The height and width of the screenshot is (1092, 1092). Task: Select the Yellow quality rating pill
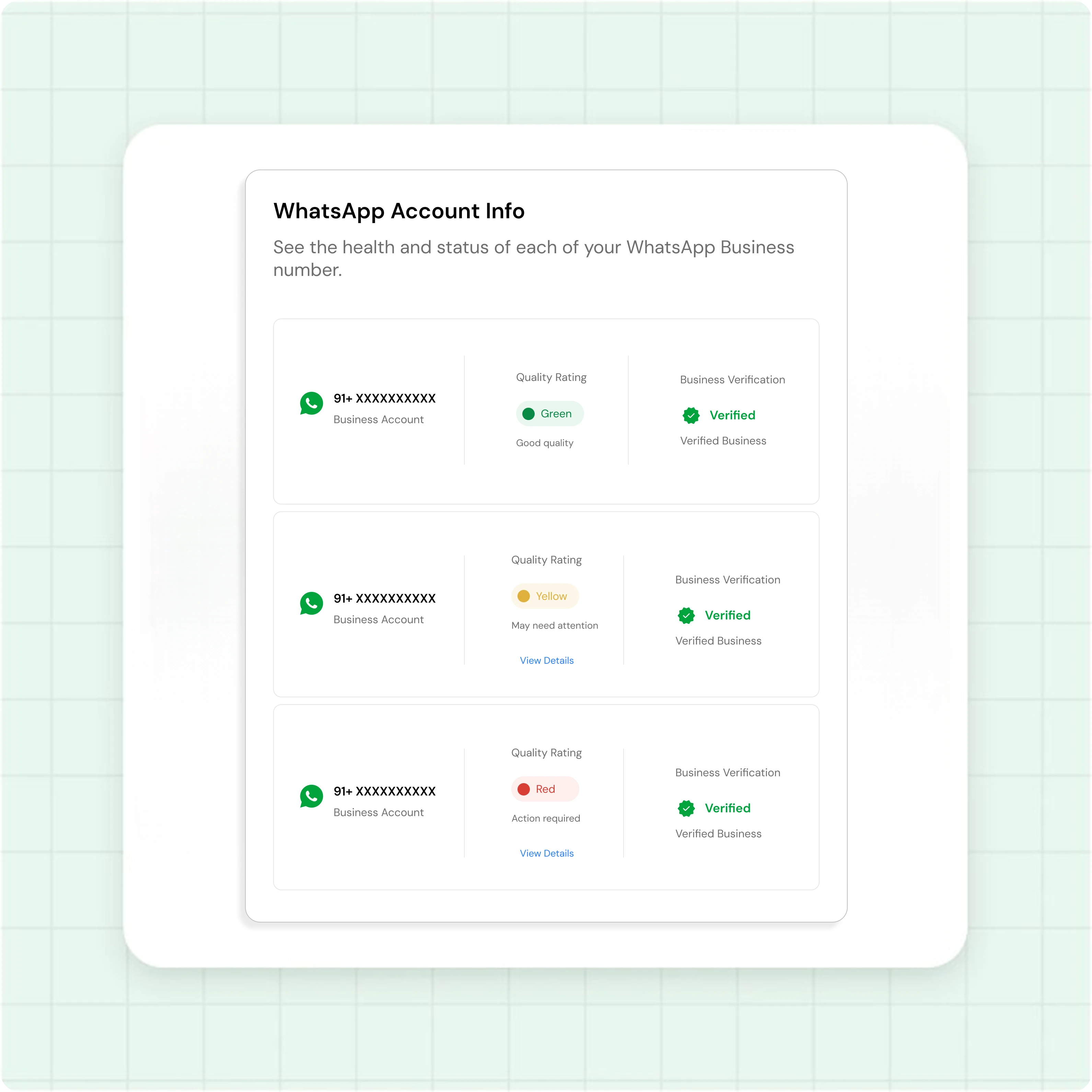click(545, 596)
